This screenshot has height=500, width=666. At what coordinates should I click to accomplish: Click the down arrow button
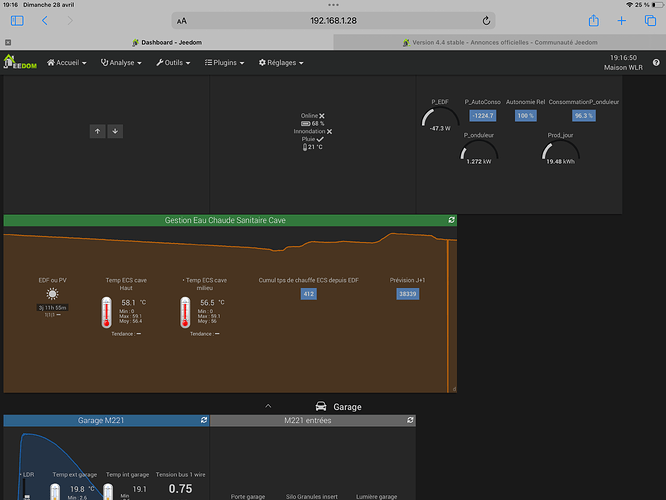click(115, 131)
